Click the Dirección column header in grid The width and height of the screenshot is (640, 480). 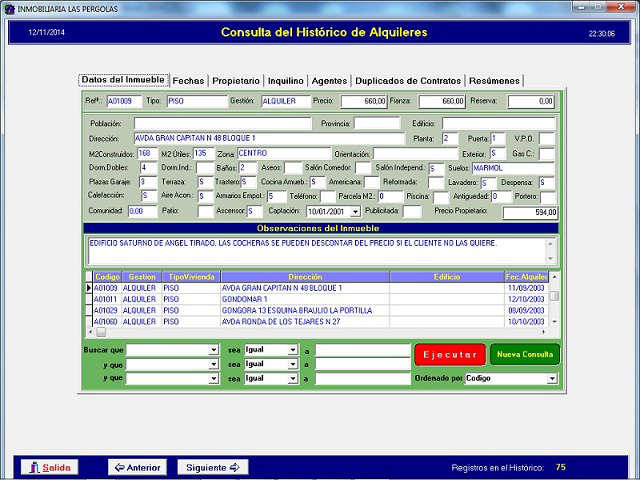coord(305,276)
